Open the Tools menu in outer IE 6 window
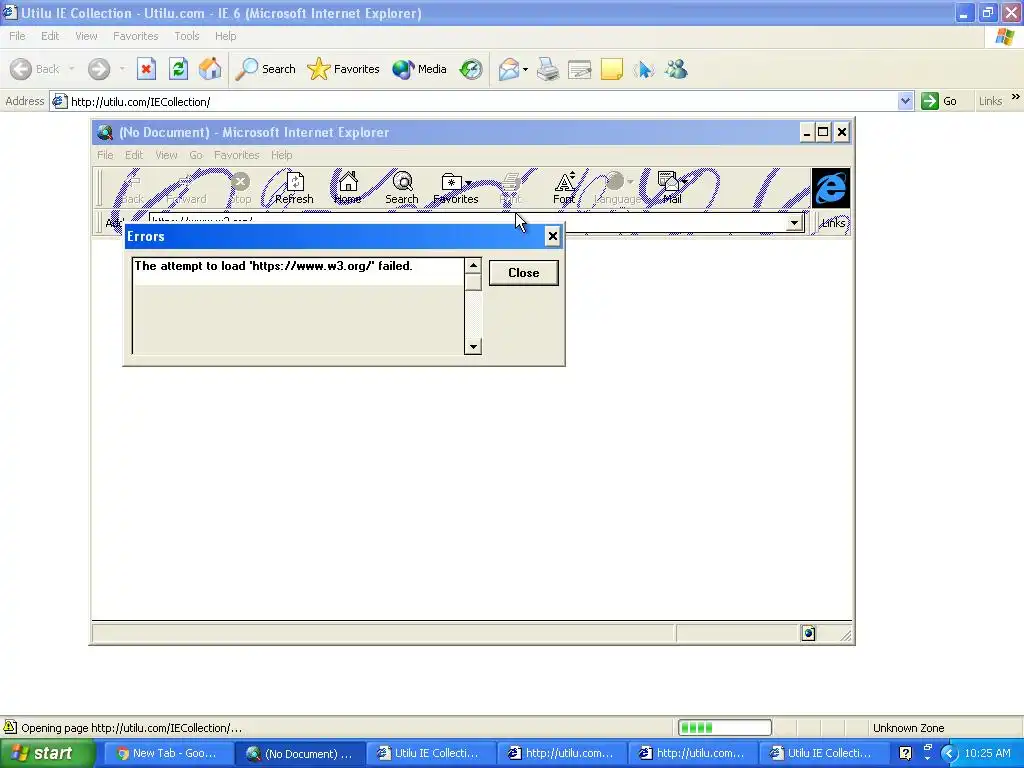Viewport: 1024px width, 768px height. click(x=187, y=36)
